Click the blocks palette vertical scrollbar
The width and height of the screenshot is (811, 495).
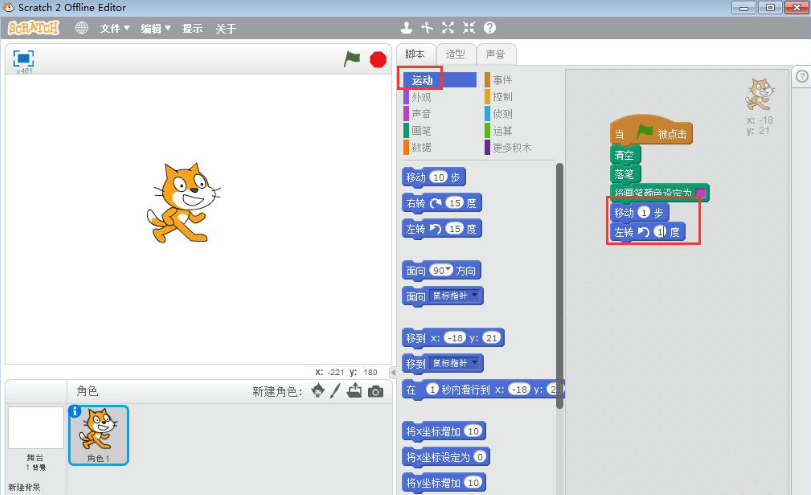click(x=559, y=286)
